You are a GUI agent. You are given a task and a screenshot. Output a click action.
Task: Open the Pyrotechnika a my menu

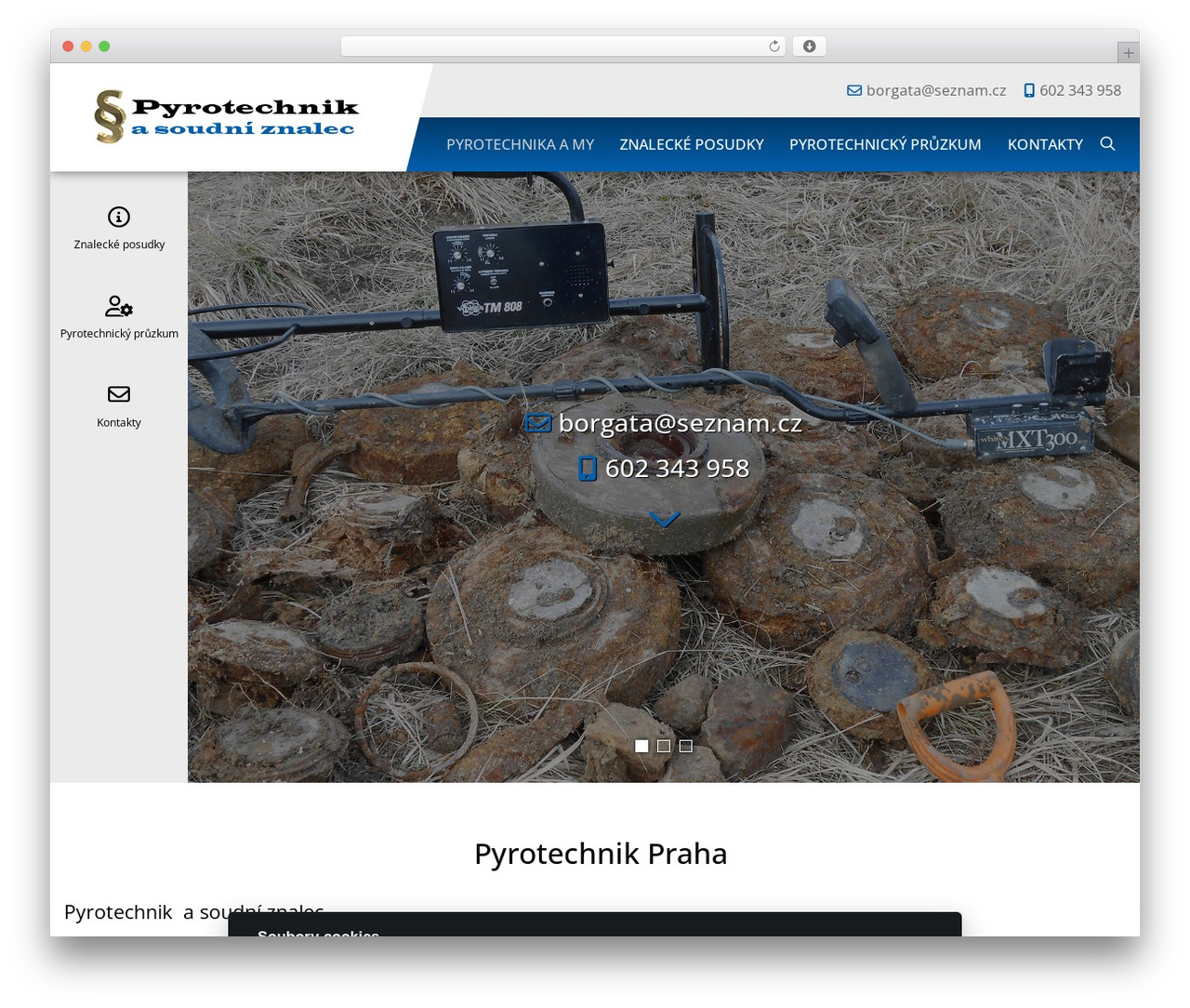coord(520,144)
